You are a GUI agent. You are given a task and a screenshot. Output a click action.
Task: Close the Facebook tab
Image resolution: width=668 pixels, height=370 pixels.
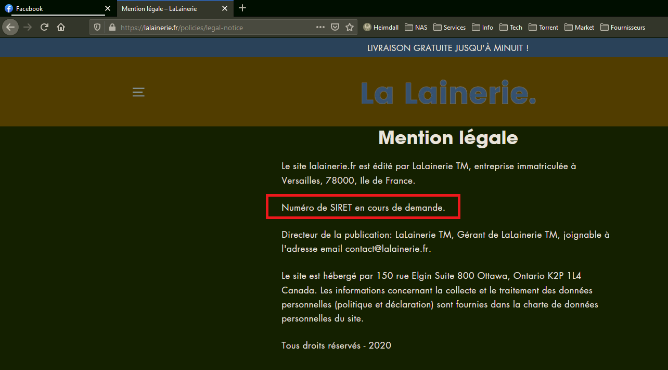pyautogui.click(x=107, y=9)
